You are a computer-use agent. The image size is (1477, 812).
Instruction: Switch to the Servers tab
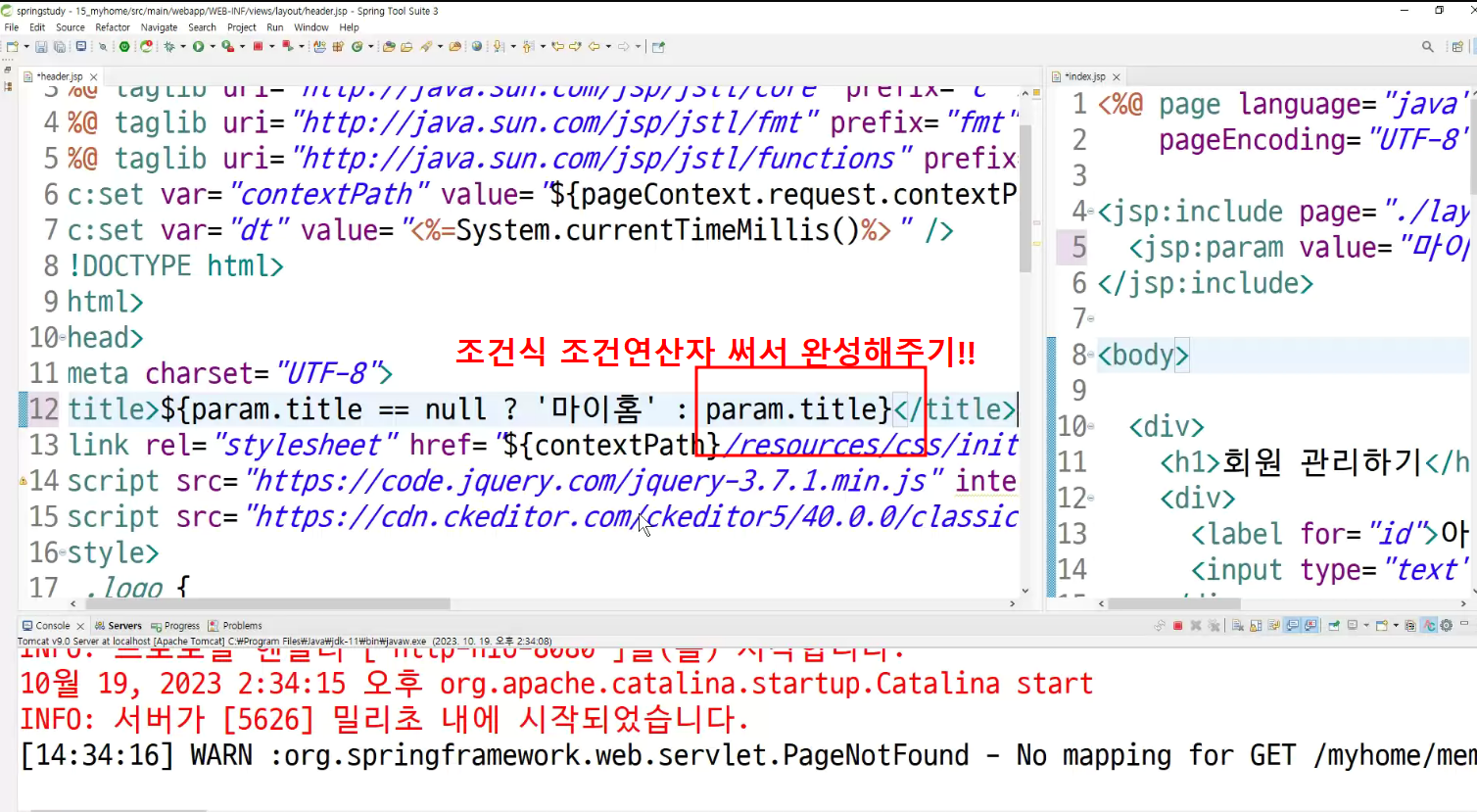coord(118,625)
